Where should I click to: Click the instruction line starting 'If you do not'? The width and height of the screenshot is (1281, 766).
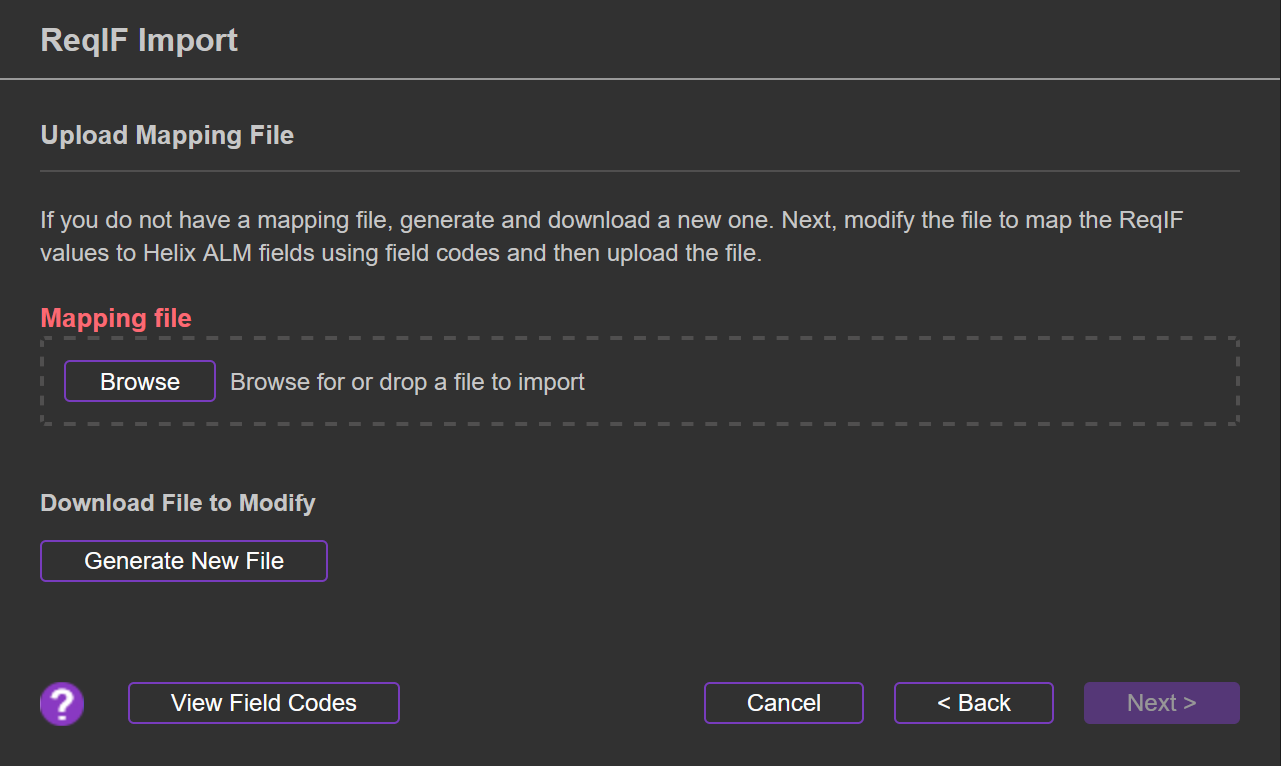click(400, 220)
